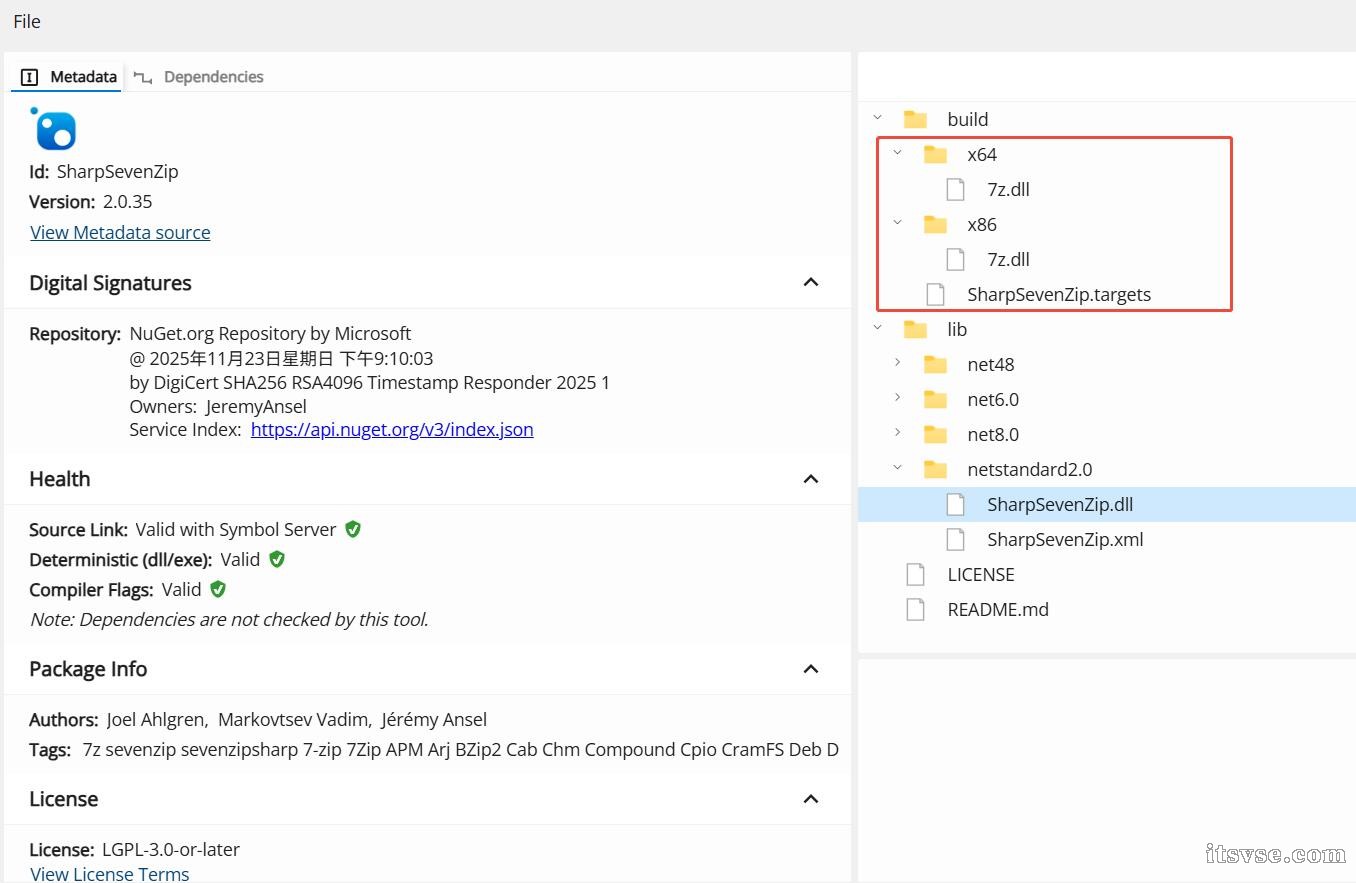Open the api.nuget.org service index link
1356x883 pixels.
(392, 429)
